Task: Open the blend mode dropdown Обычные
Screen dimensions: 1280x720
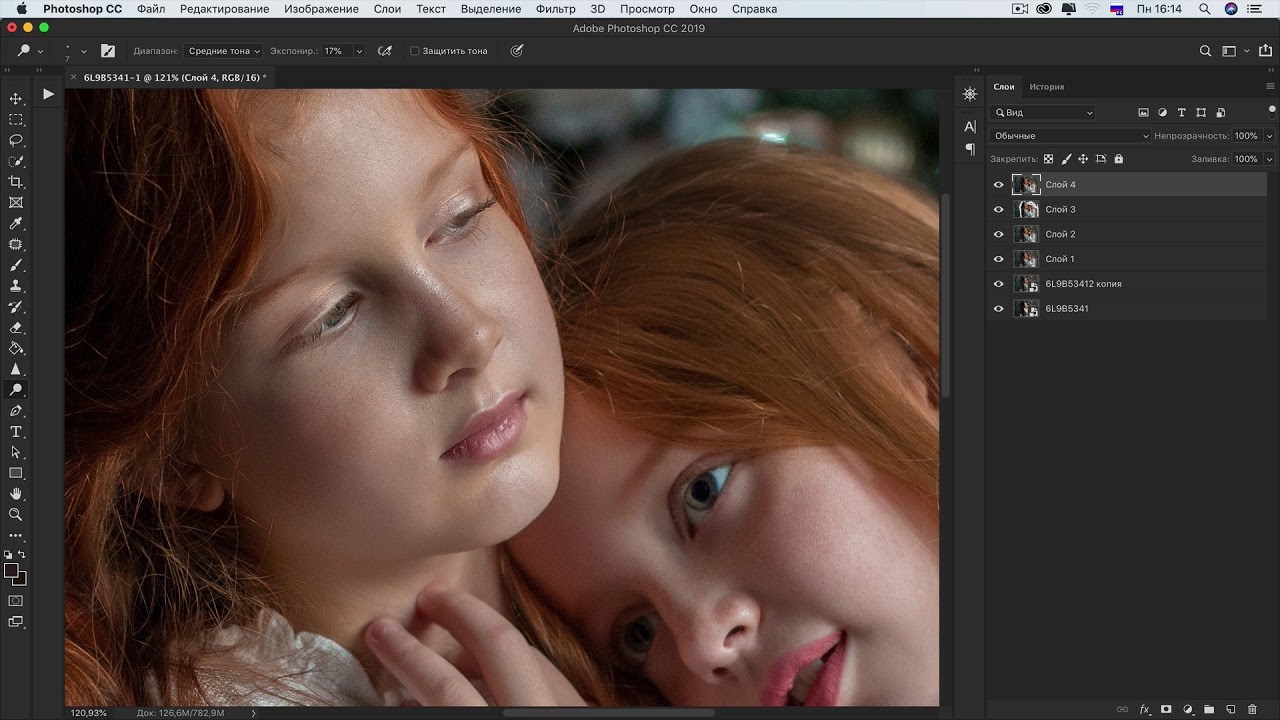Action: (x=1070, y=136)
